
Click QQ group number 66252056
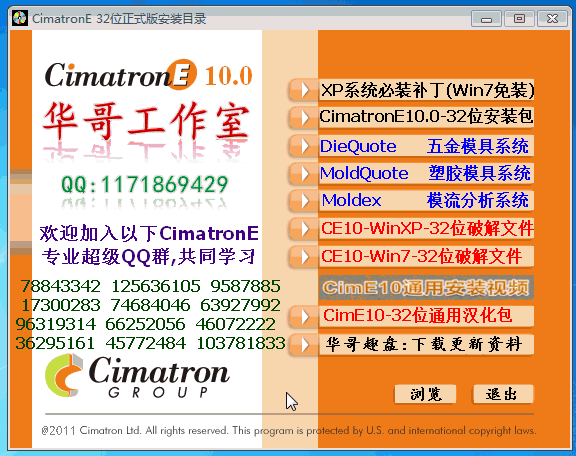(145, 324)
